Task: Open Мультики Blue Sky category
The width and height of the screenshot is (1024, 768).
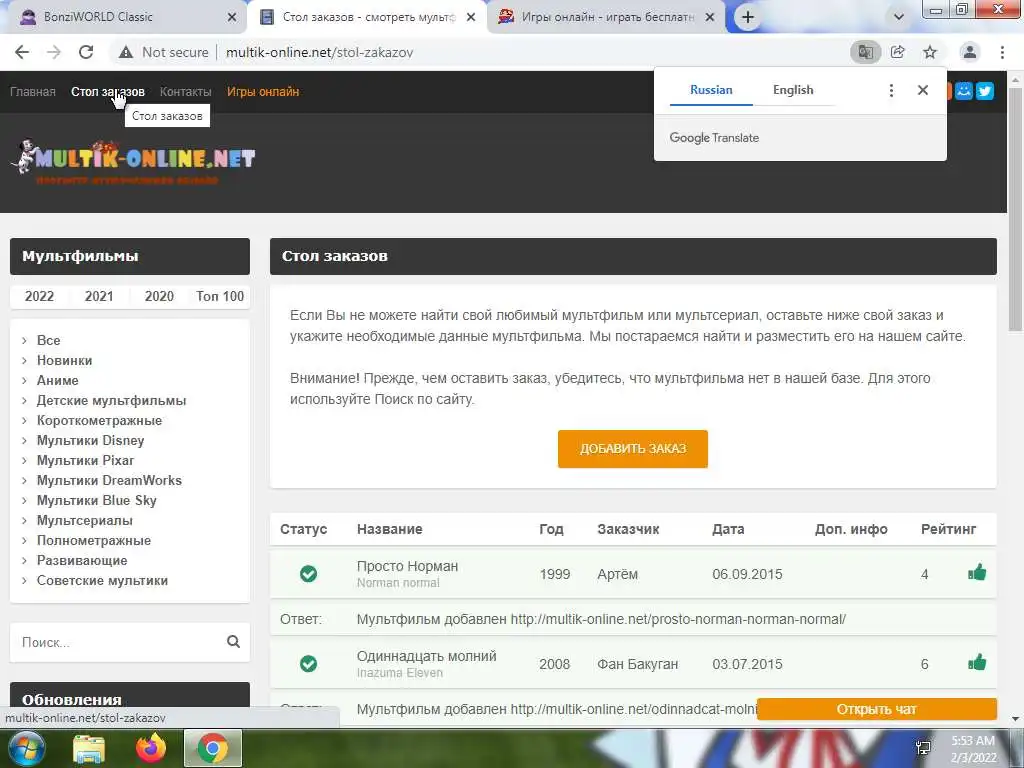Action: (x=97, y=501)
